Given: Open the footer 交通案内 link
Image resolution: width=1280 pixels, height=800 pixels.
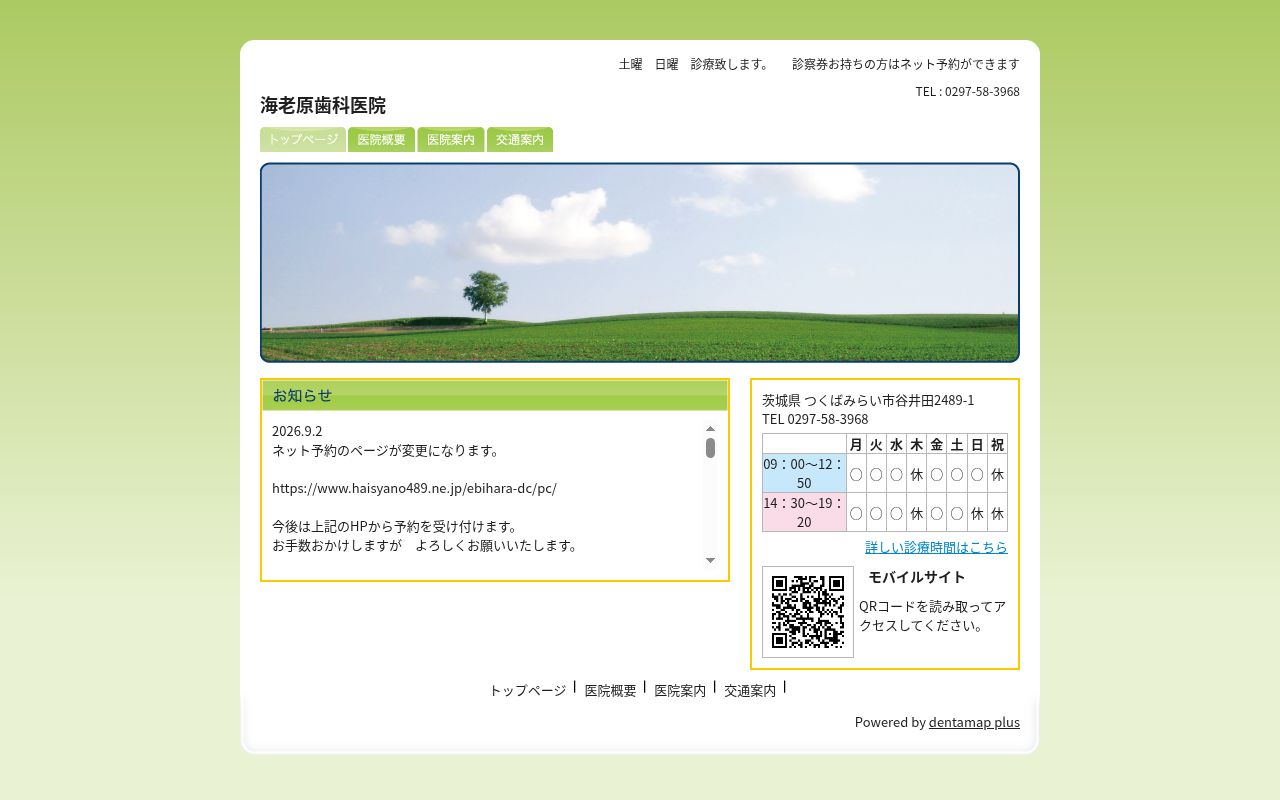Looking at the screenshot, I should [x=750, y=690].
